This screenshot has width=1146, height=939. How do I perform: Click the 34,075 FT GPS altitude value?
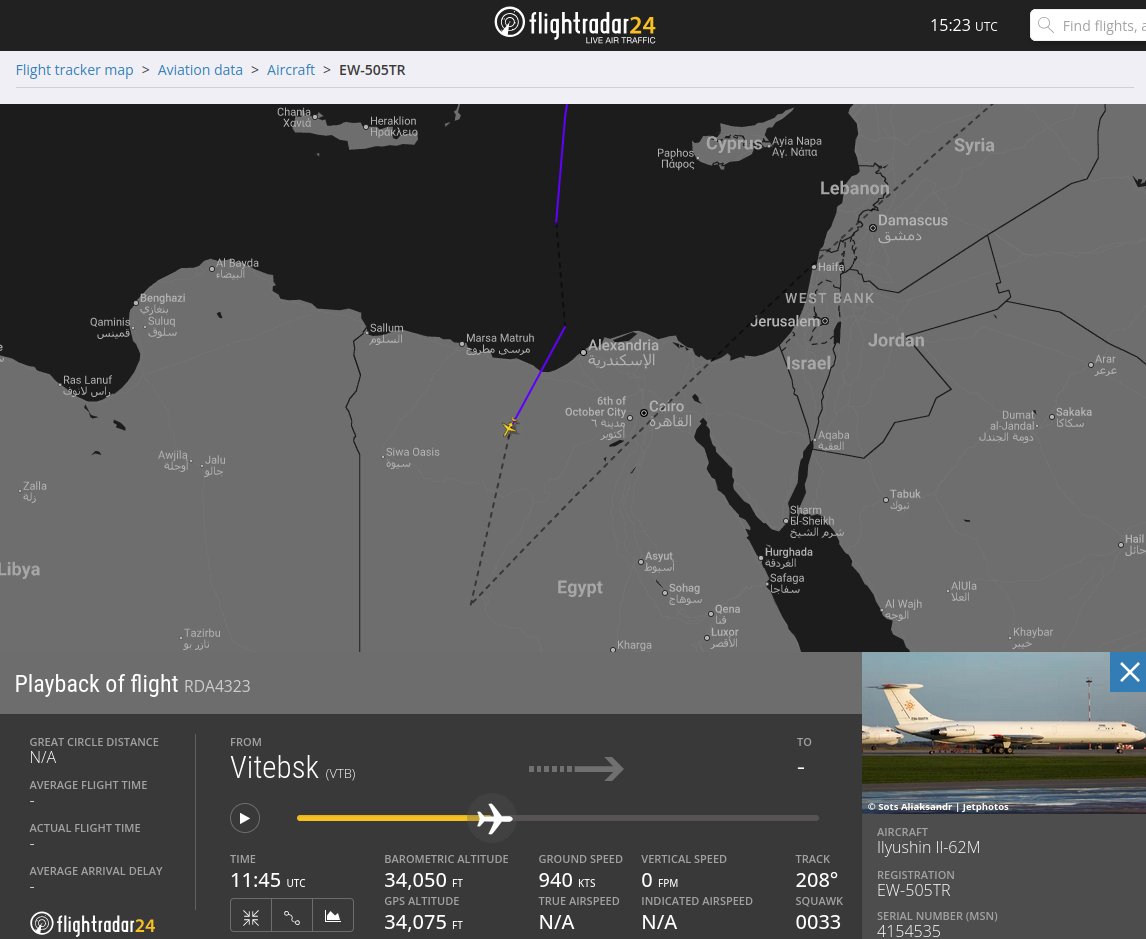click(424, 922)
